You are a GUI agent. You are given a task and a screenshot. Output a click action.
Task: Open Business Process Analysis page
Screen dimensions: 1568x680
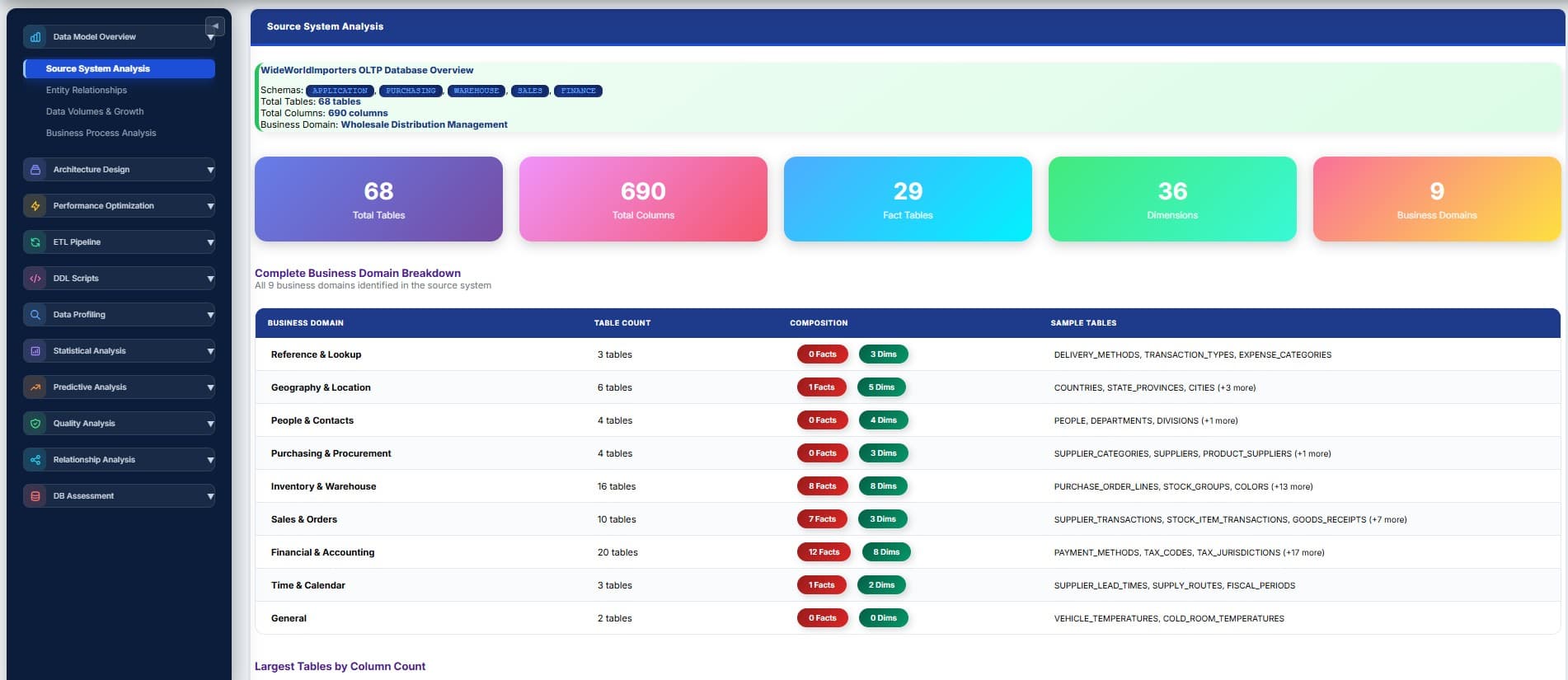[x=101, y=133]
